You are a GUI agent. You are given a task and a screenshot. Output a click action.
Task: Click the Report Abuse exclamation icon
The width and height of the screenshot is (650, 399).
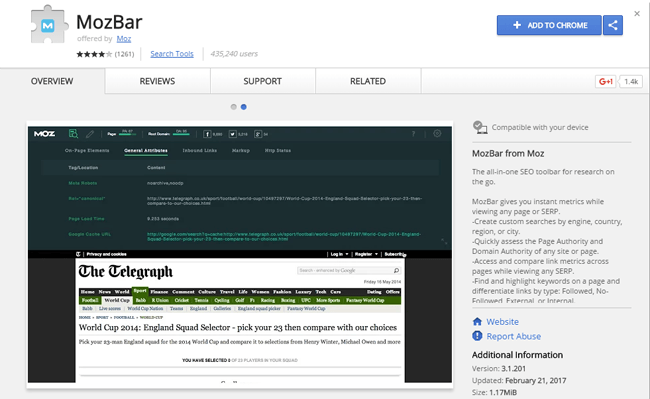pos(477,336)
